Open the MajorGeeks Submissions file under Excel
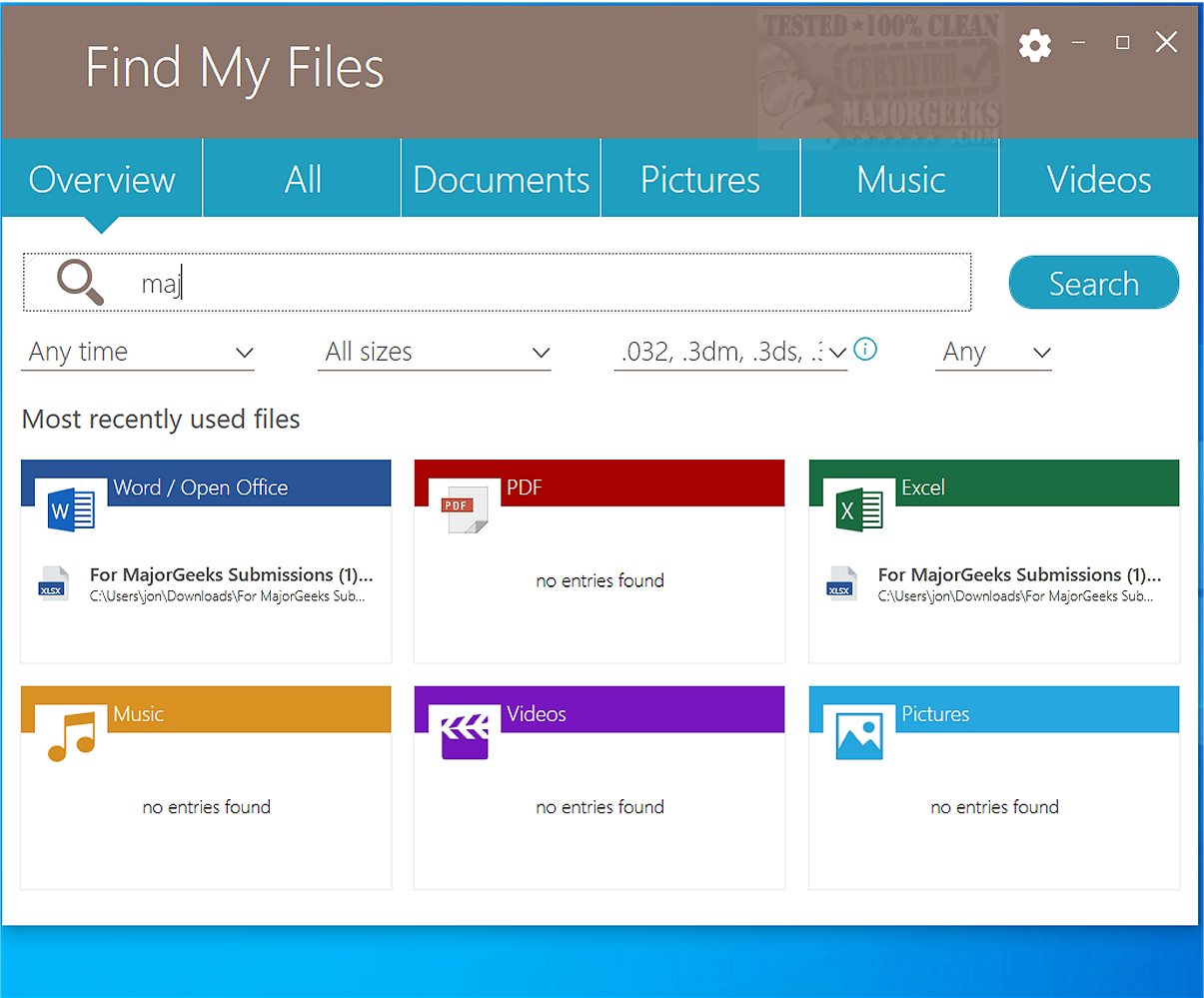Screen dimensions: 1204x998 click(1018, 583)
